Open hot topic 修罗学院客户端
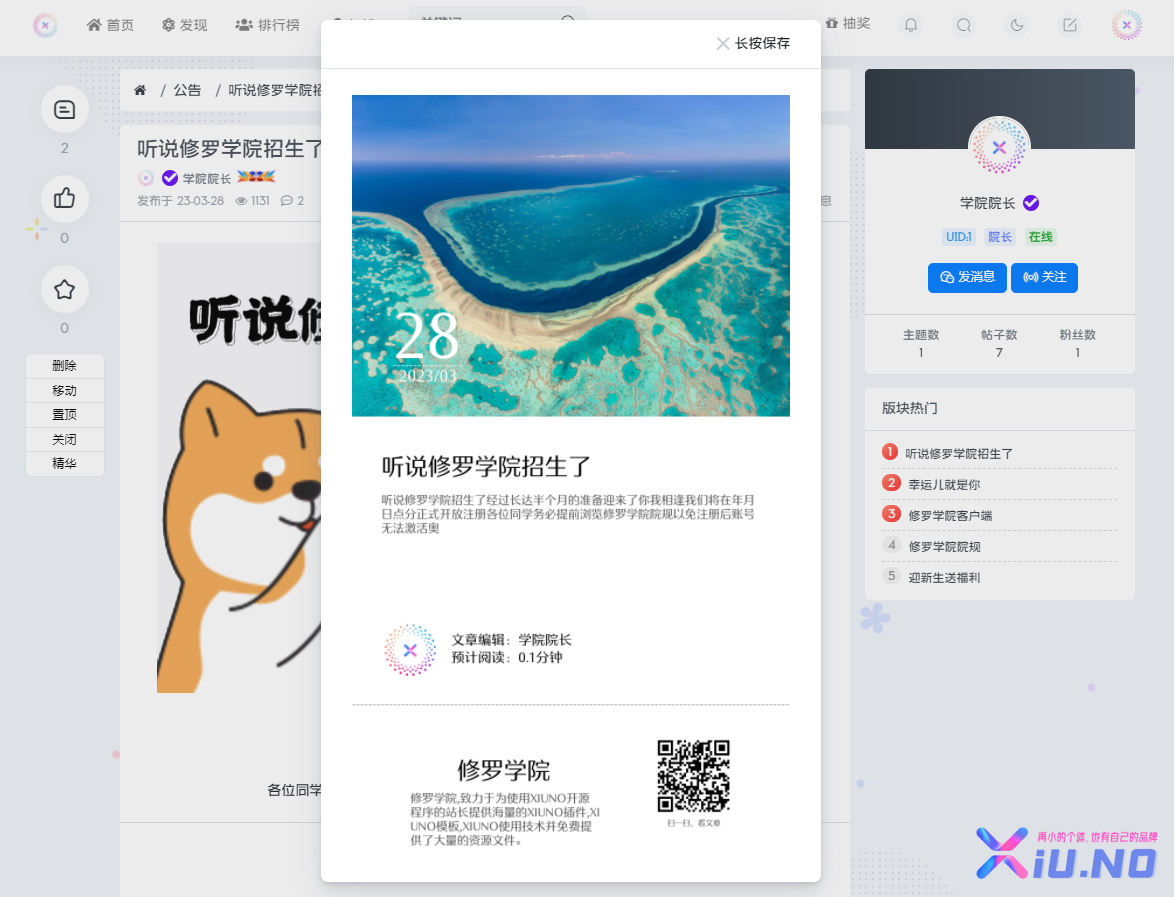The height and width of the screenshot is (897, 1174). [x=950, y=515]
